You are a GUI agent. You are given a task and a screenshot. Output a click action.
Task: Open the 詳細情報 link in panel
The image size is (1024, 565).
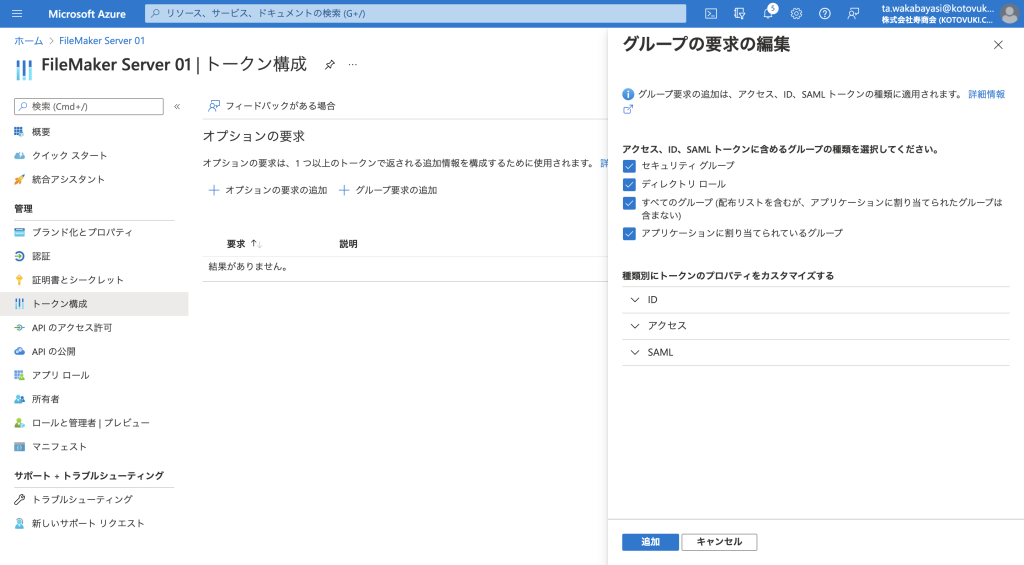click(x=986, y=94)
